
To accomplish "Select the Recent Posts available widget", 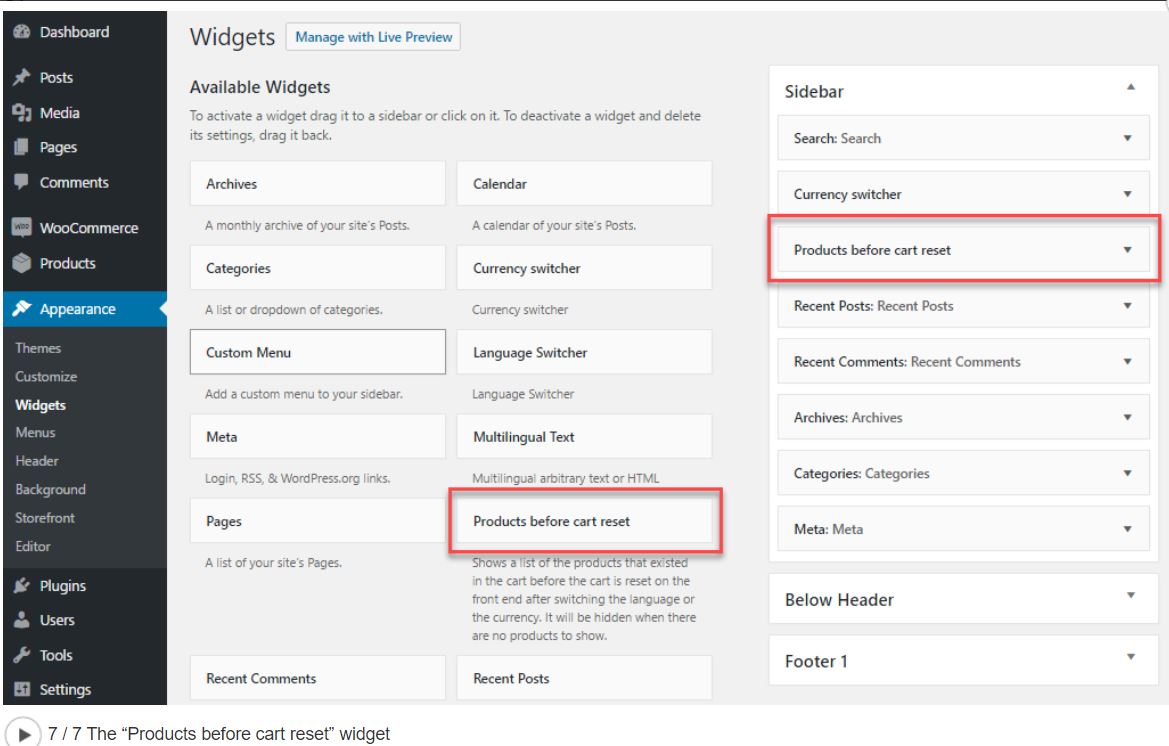I will (584, 677).
